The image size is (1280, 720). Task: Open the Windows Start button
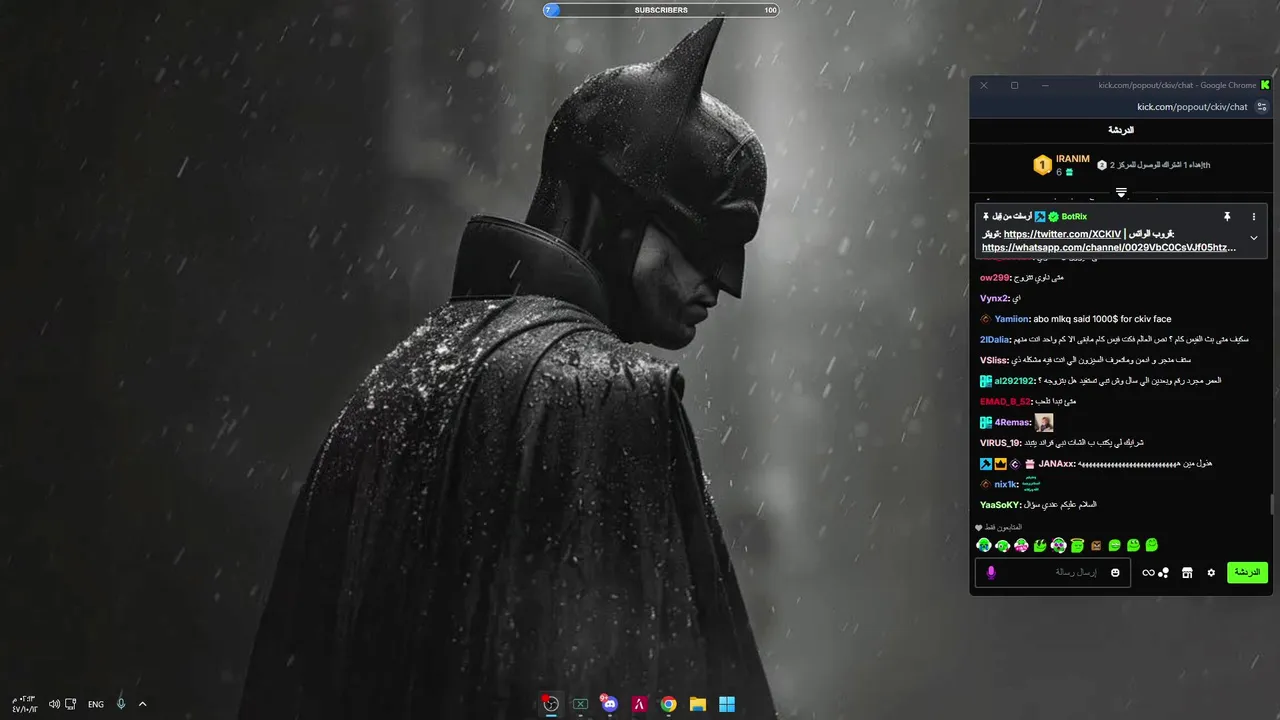727,704
